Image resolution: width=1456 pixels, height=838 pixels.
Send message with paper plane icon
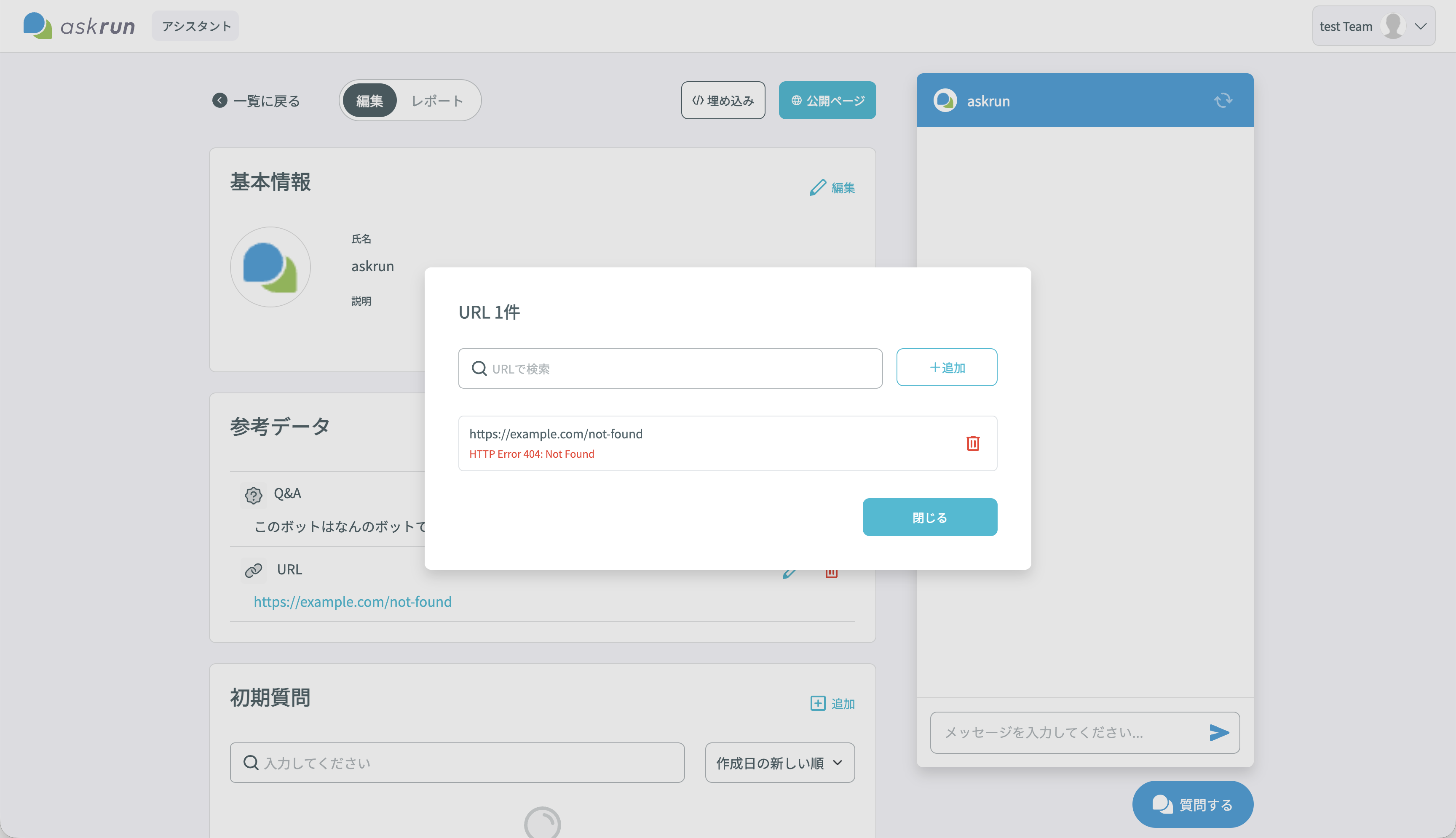1219,732
